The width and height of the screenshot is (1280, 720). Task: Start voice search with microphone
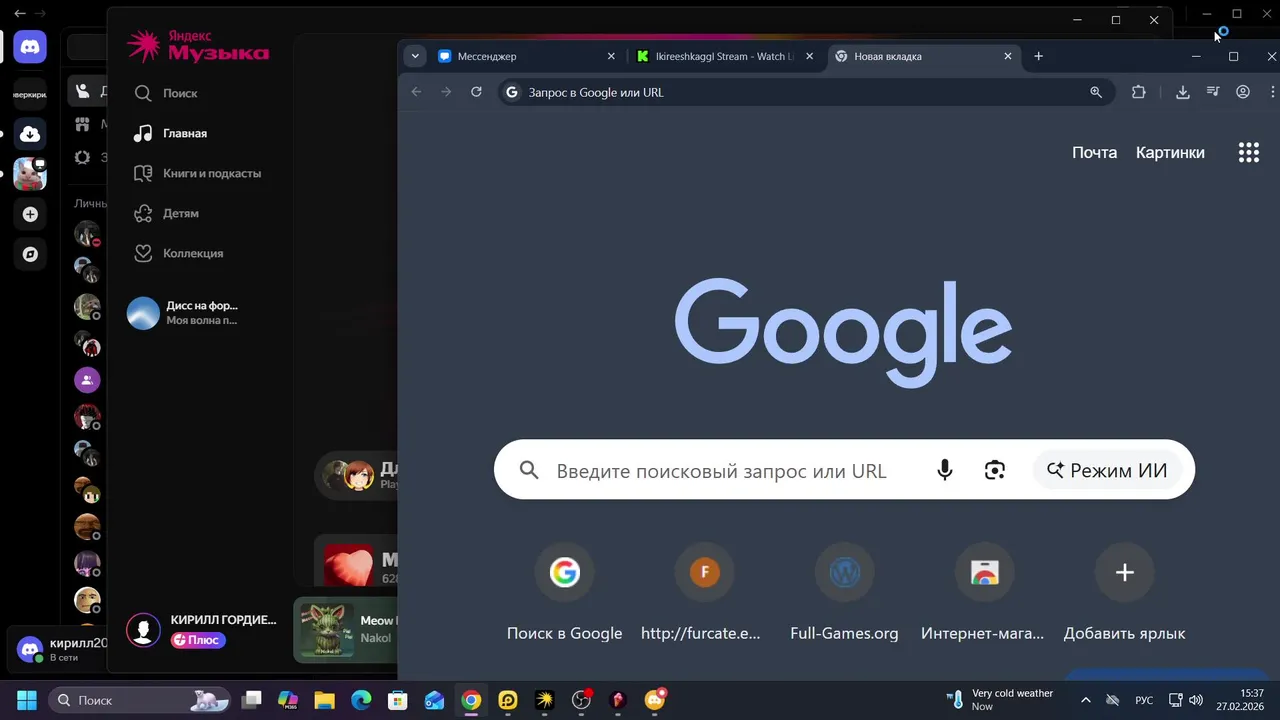(x=944, y=470)
